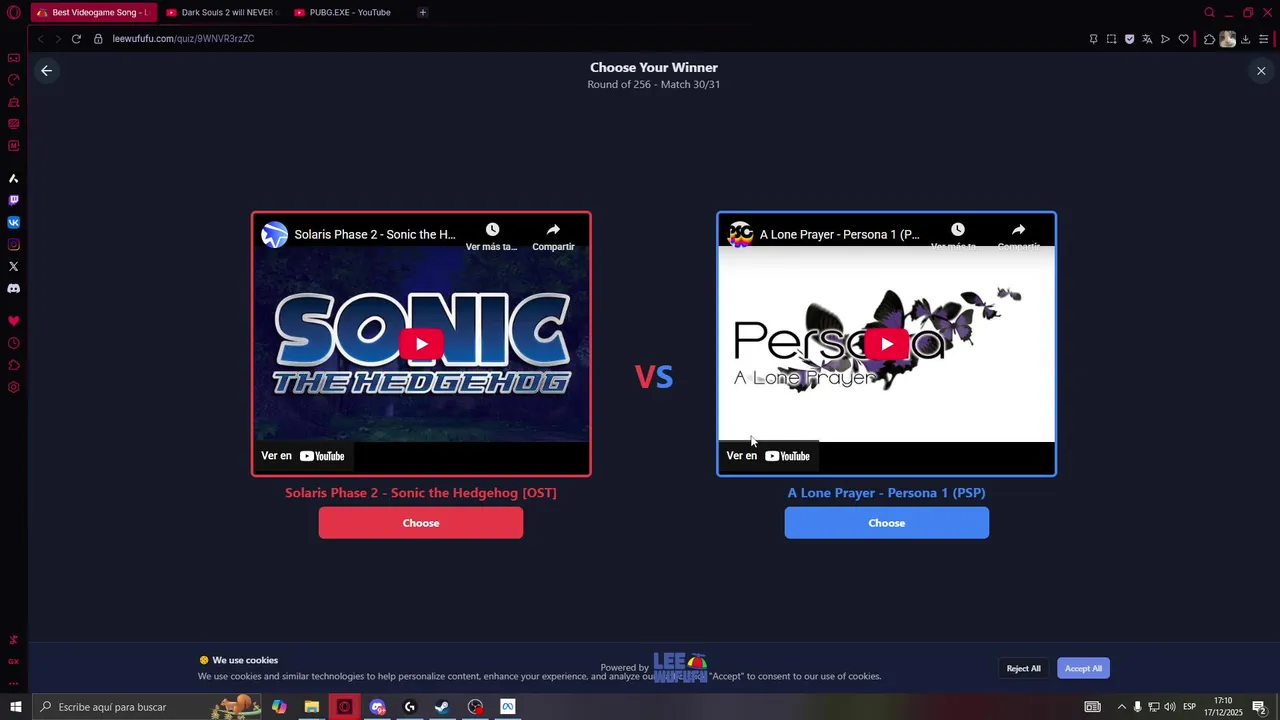Click the Windows taskbar search box

tap(147, 707)
